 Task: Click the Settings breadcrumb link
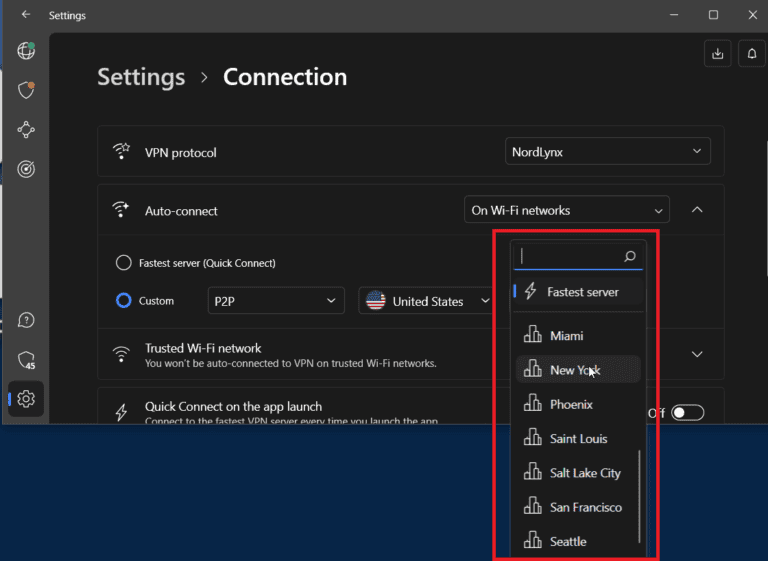coord(141,77)
